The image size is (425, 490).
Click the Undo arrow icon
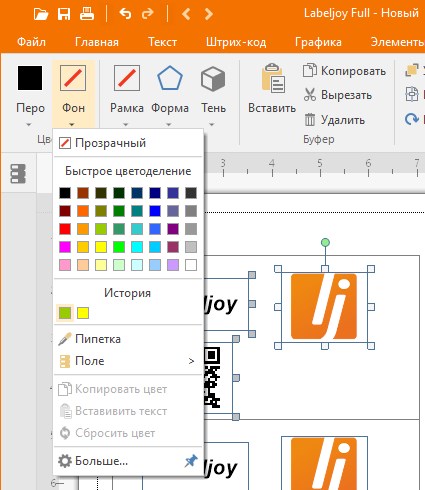(x=125, y=14)
